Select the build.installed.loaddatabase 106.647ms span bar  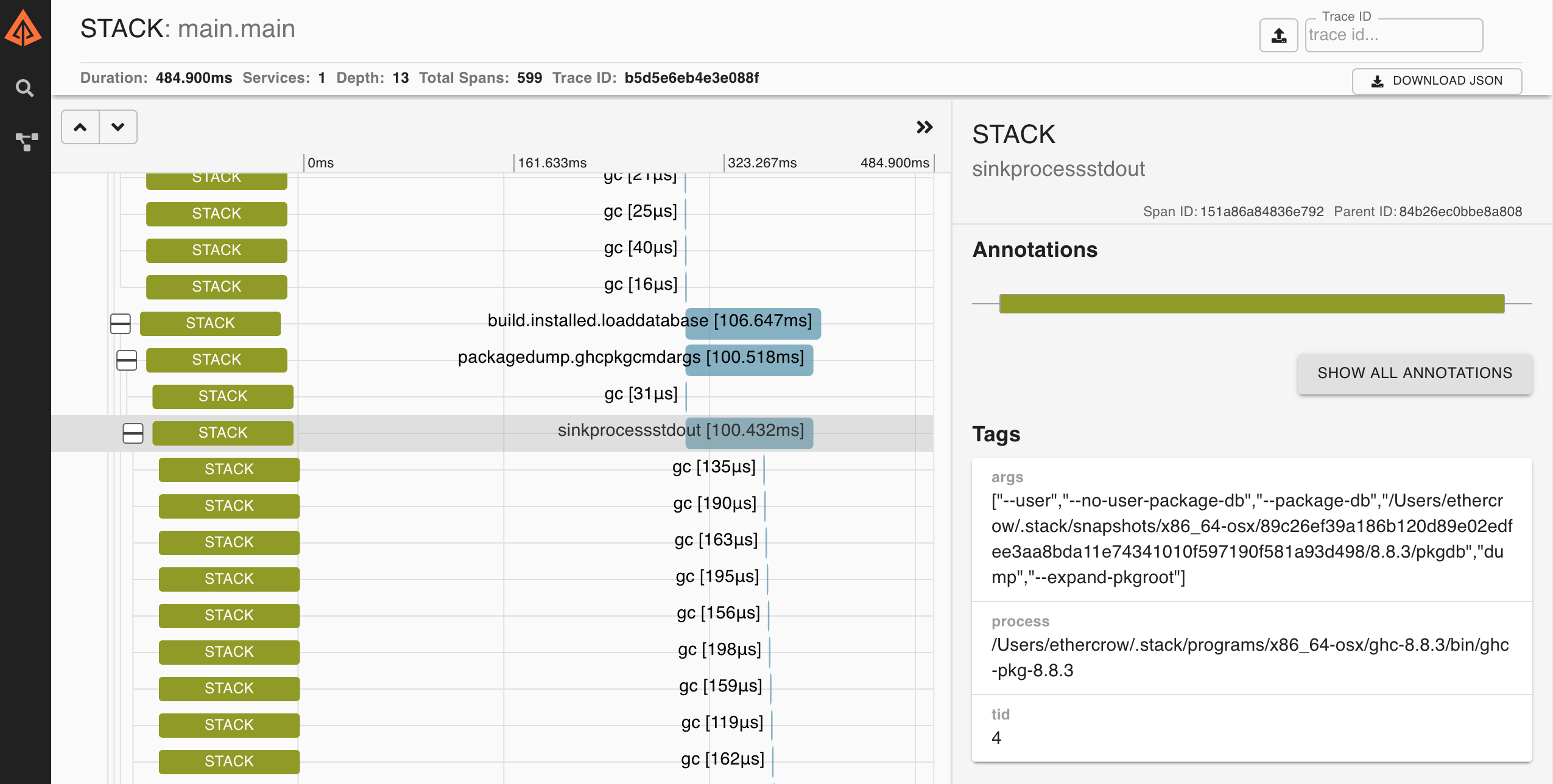pos(753,323)
